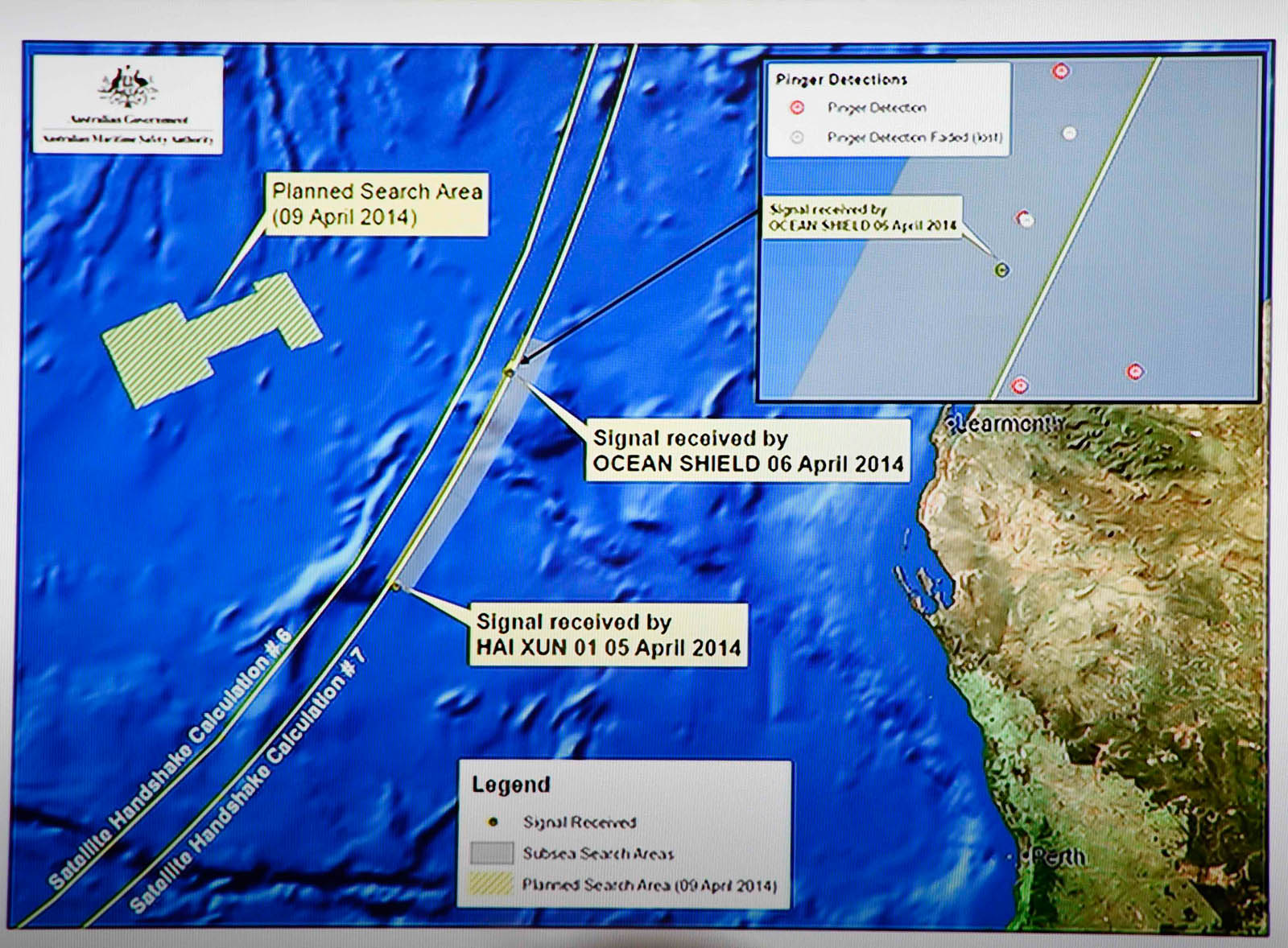
Task: Select the green signal marker in inset map
Action: (x=1002, y=270)
